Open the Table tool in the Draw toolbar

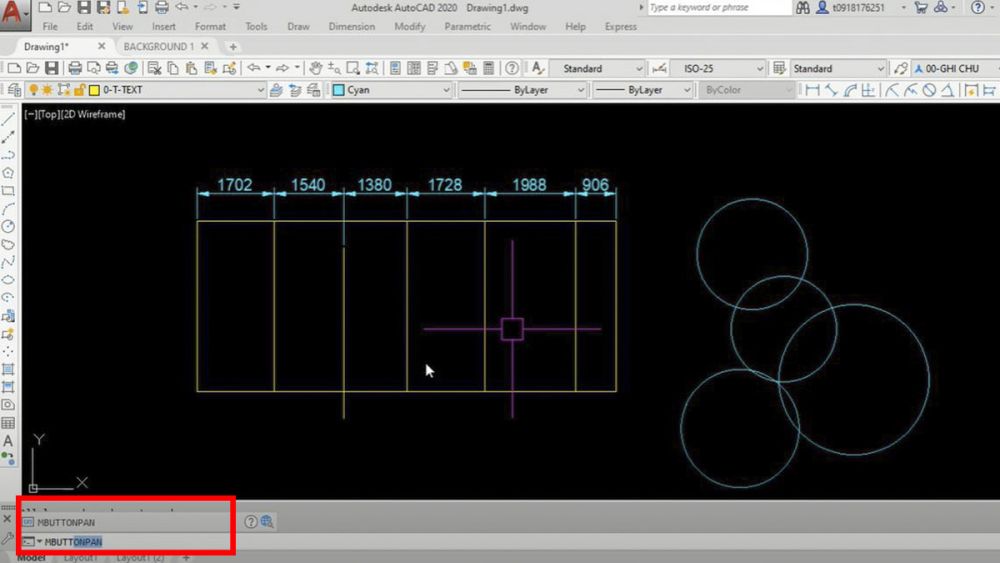(8, 423)
